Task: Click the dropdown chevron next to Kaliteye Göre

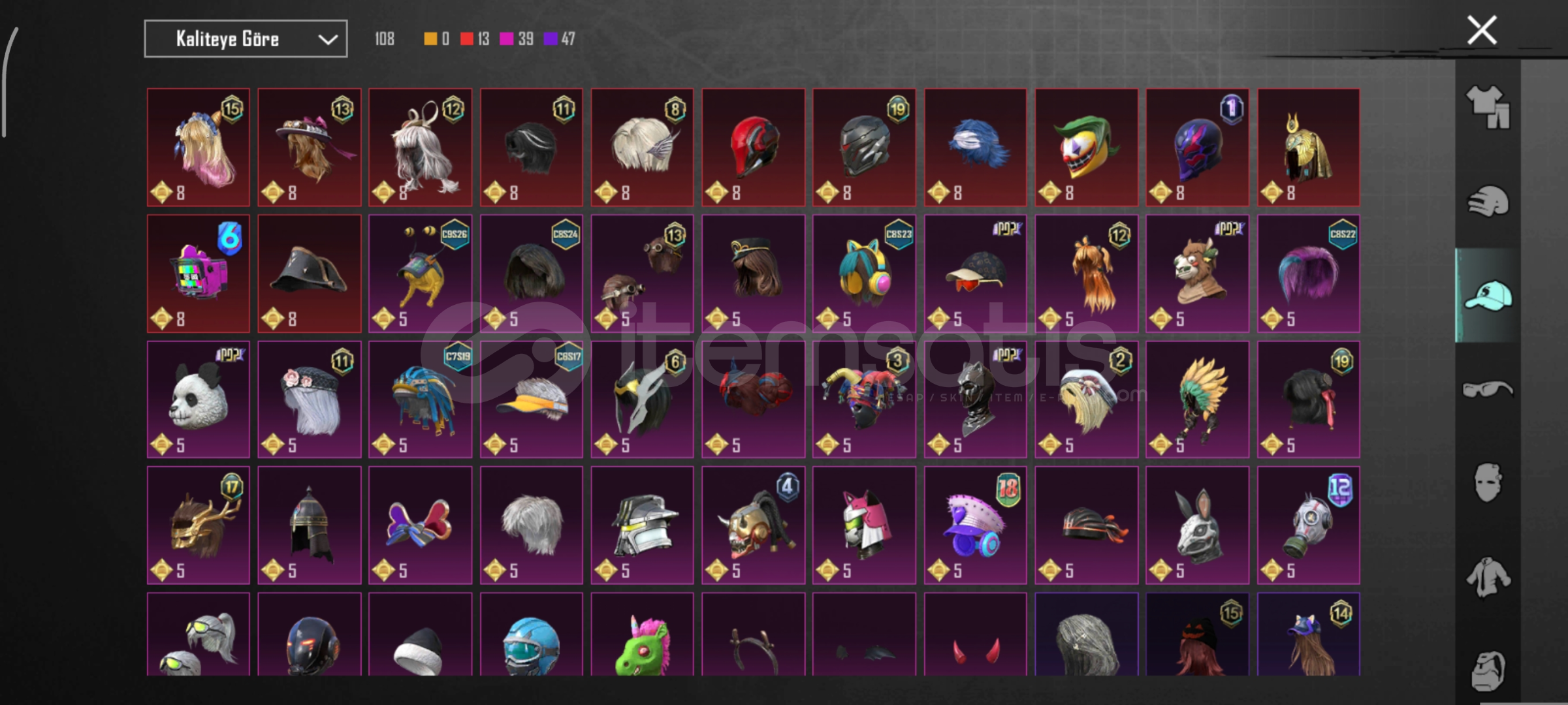Action: click(x=327, y=40)
